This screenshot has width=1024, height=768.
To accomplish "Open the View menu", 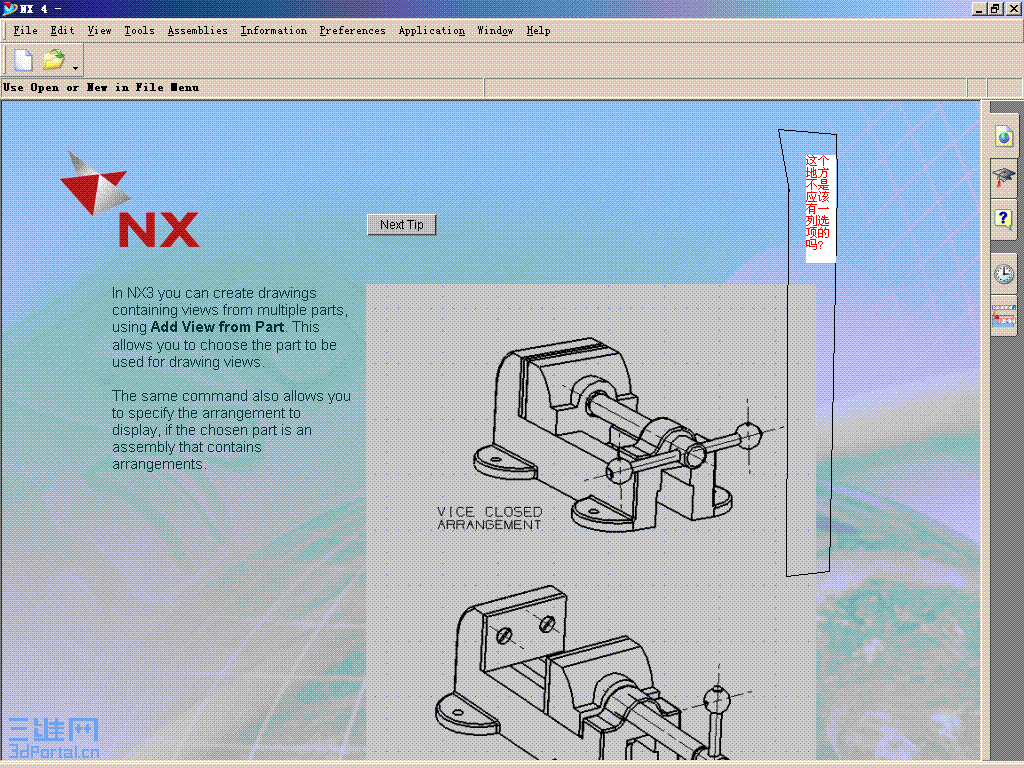I will (99, 31).
